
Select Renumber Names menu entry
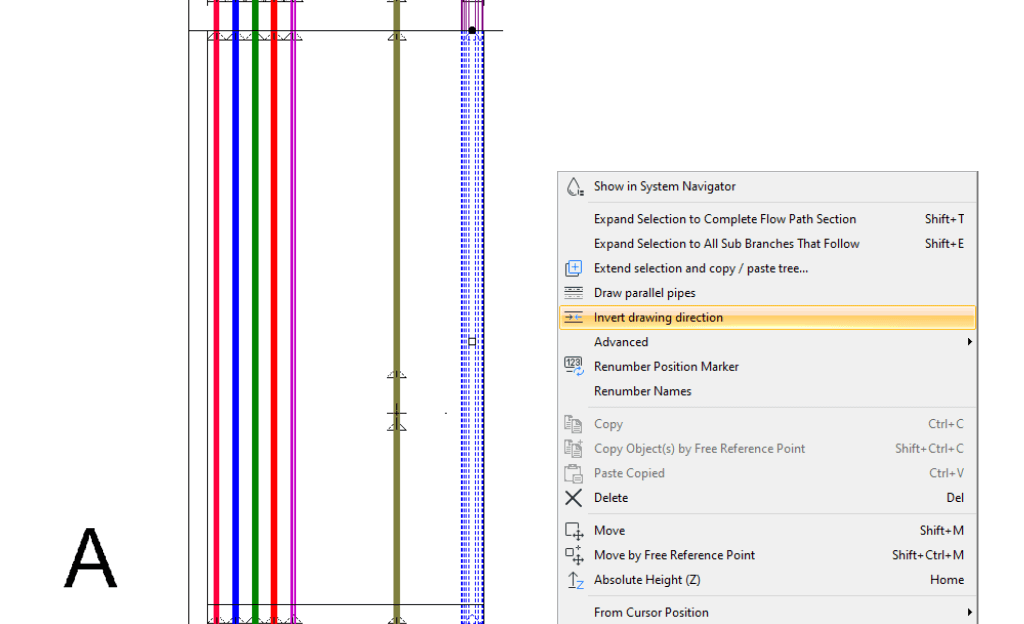(x=642, y=391)
